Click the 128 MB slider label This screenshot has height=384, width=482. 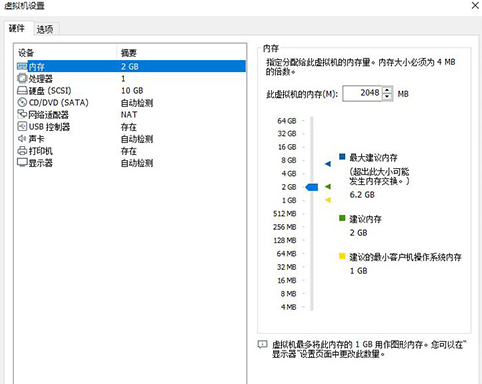(285, 240)
